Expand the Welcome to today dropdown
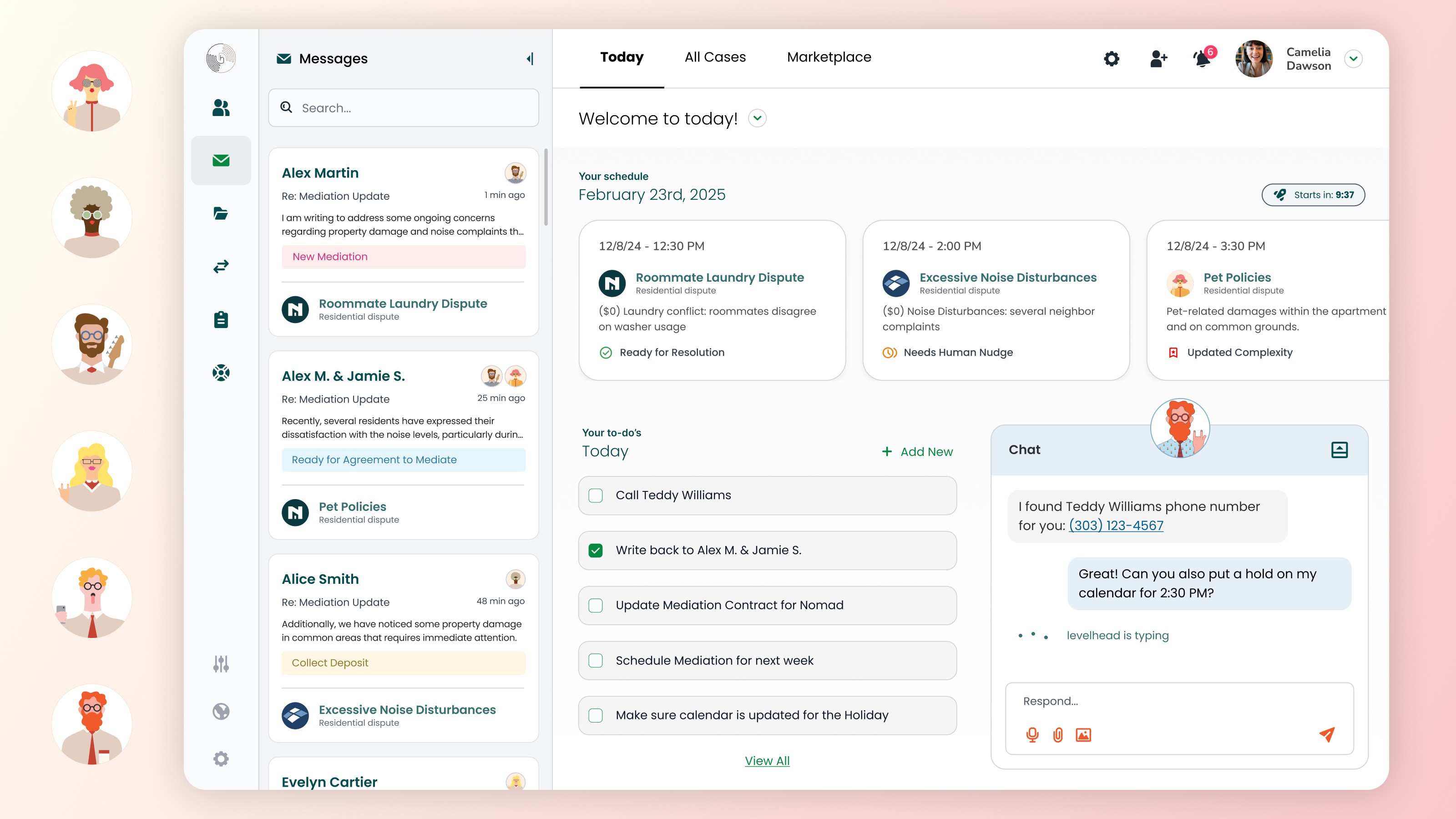Image resolution: width=1456 pixels, height=819 pixels. tap(758, 118)
